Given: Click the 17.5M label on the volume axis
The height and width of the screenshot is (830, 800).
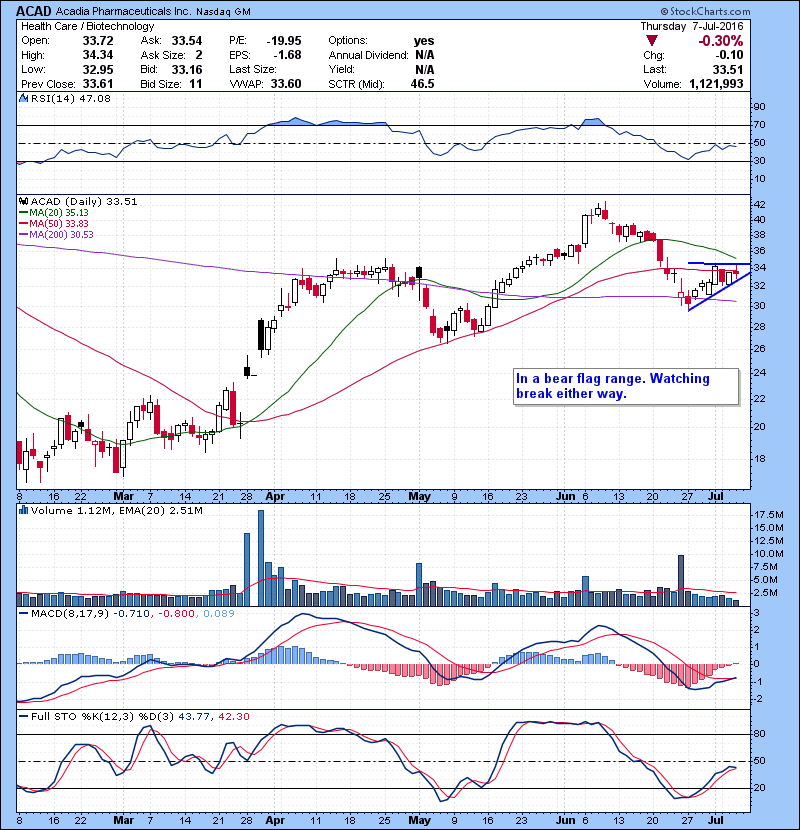Looking at the screenshot, I should 769,515.
